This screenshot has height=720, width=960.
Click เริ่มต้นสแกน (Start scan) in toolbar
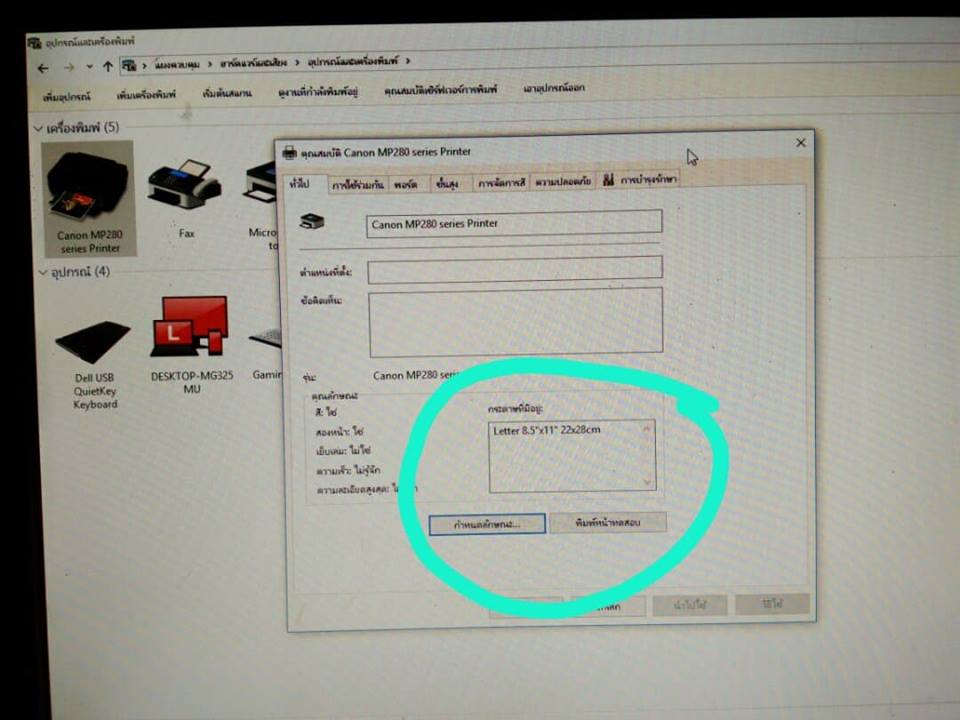tap(227, 93)
